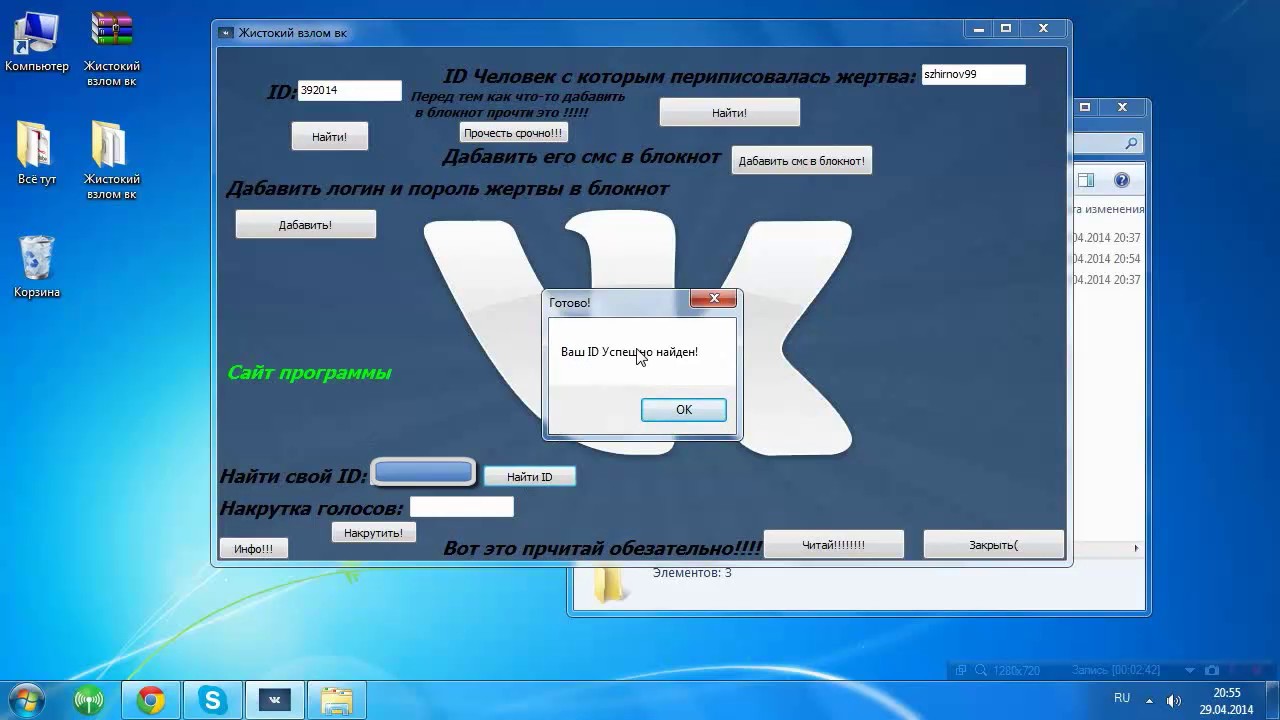
Task: Click the folder icon in Explorer details pane
Action: (x=610, y=584)
